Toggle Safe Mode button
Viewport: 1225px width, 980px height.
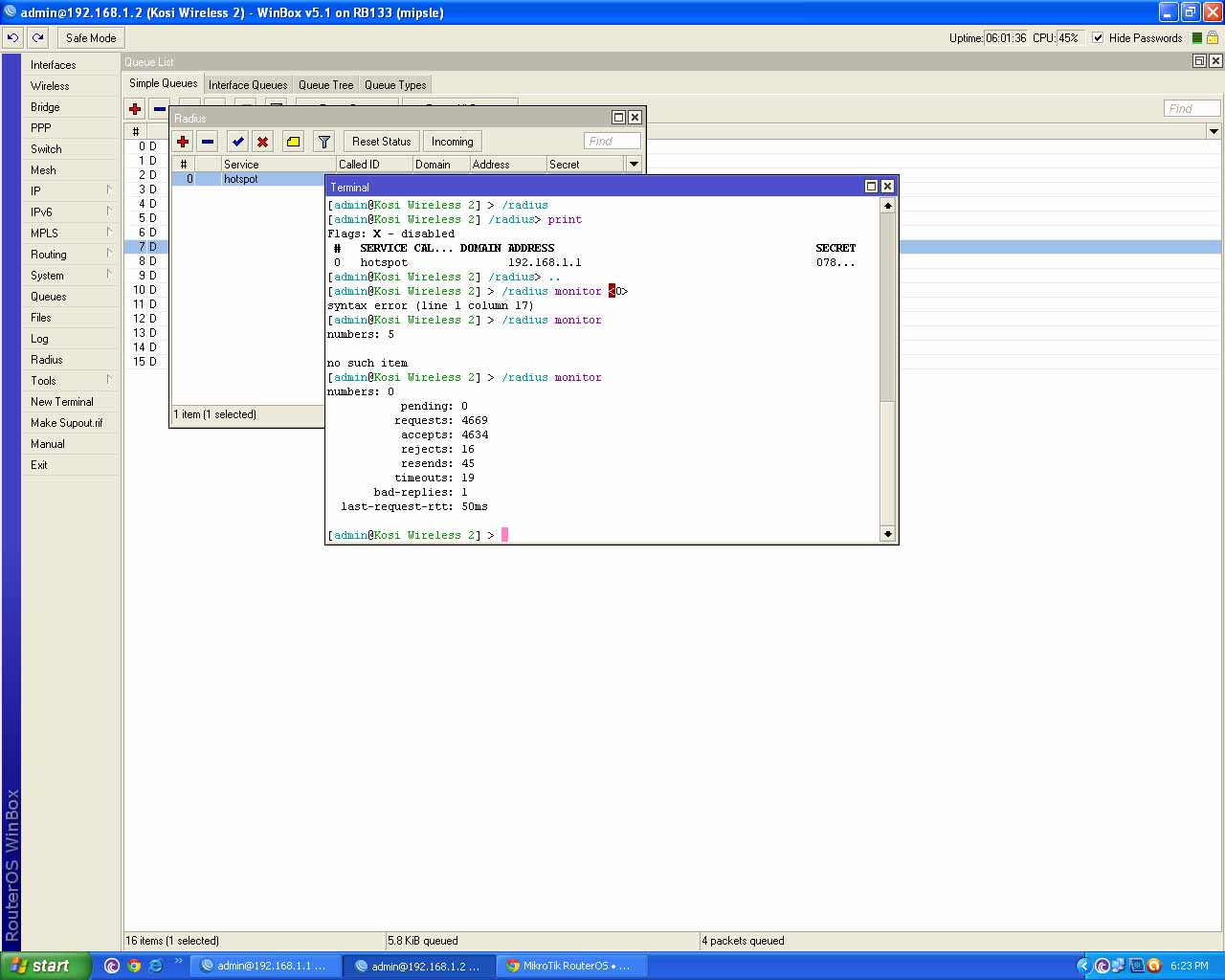(x=91, y=38)
